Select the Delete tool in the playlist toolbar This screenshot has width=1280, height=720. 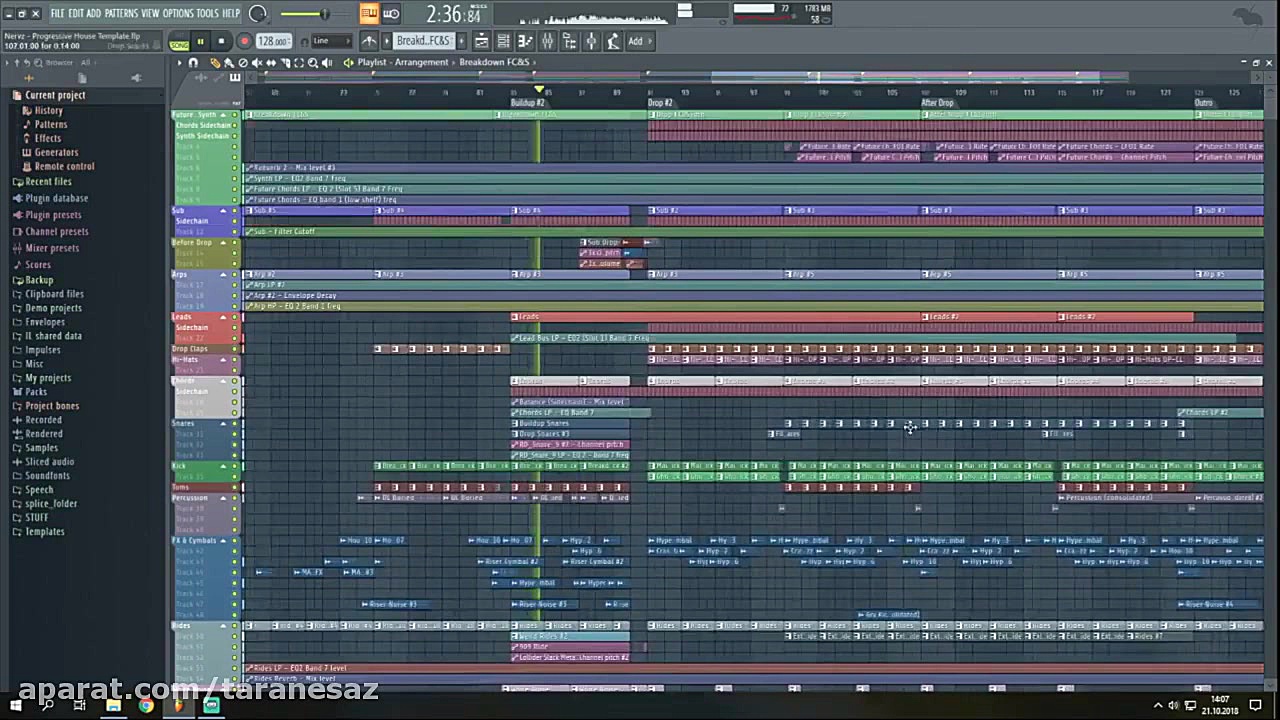[244, 62]
